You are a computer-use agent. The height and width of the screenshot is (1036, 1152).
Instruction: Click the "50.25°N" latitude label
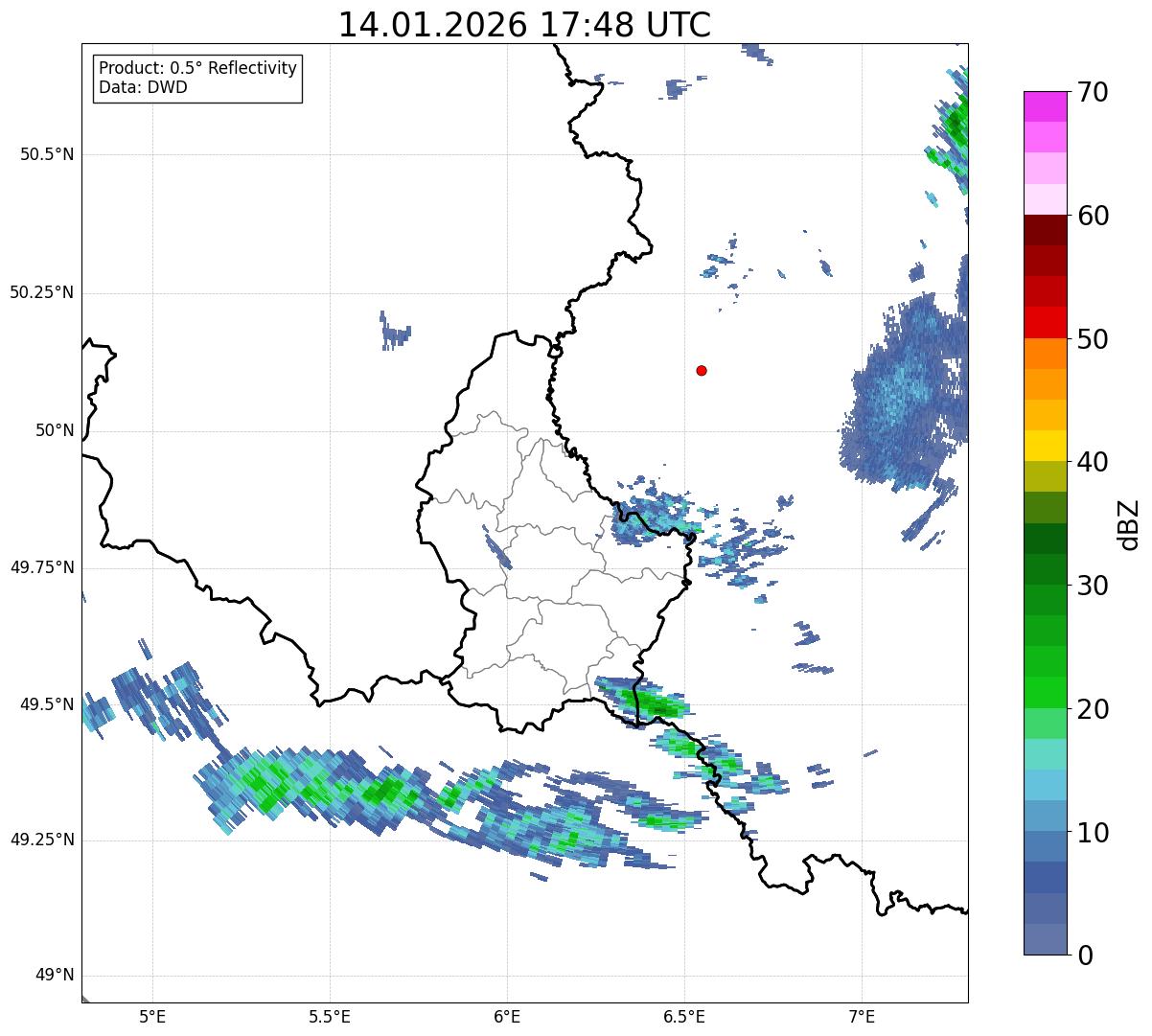[x=41, y=292]
